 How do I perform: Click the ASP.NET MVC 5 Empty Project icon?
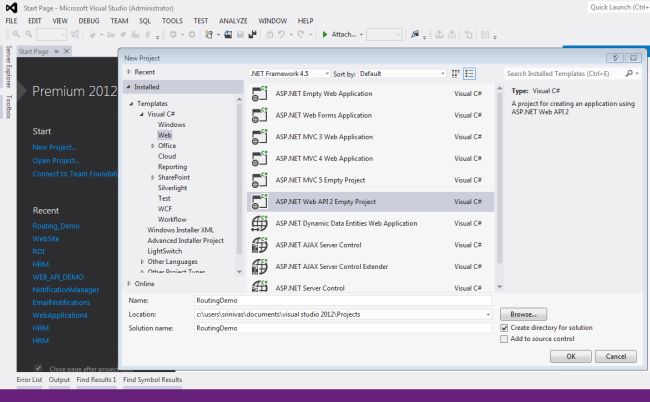(x=260, y=180)
